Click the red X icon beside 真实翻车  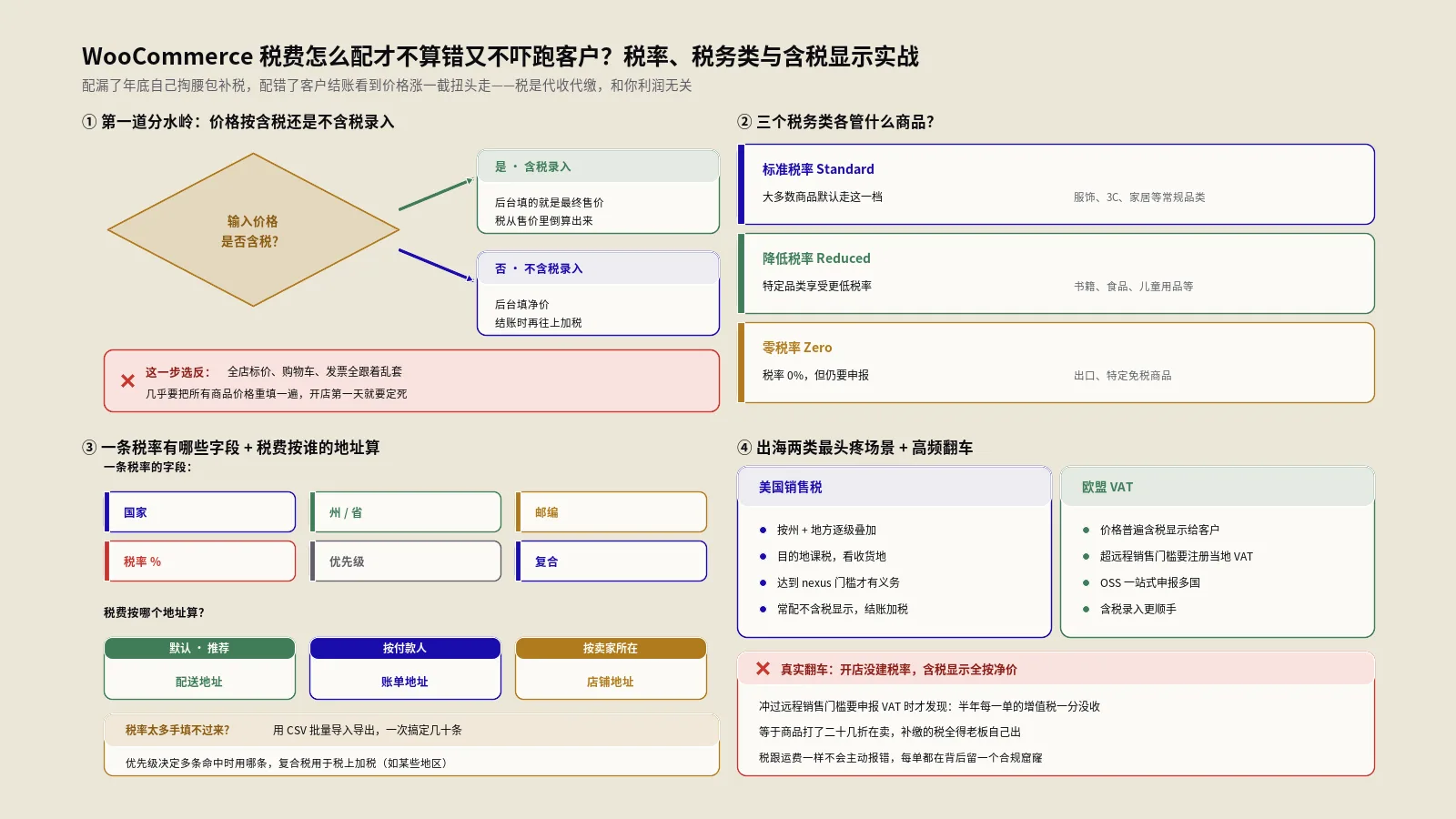pos(763,669)
